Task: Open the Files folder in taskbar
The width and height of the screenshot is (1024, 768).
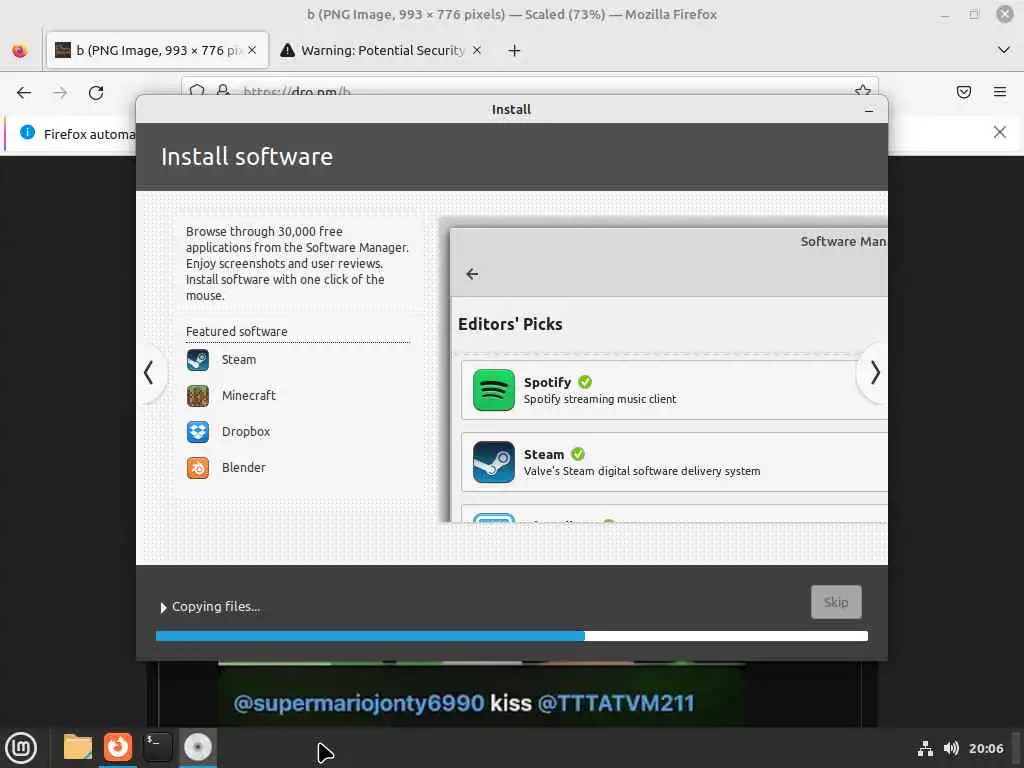Action: click(x=78, y=747)
